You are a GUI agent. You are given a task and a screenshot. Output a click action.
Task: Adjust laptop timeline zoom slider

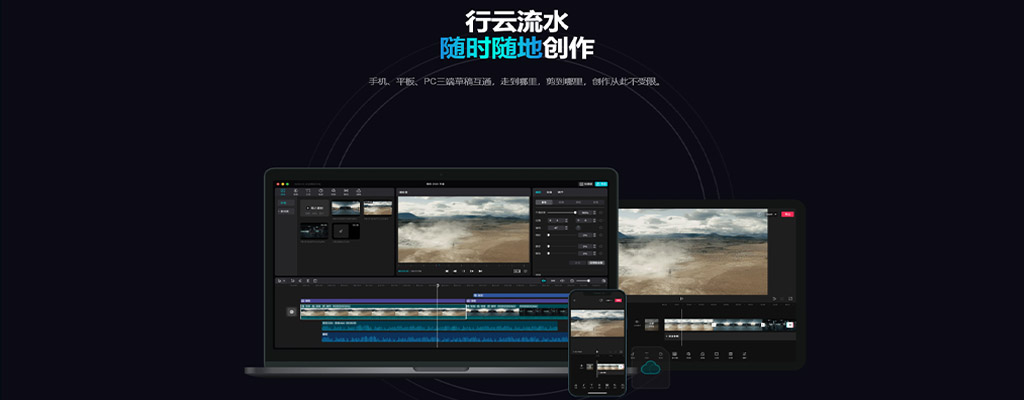tap(588, 280)
